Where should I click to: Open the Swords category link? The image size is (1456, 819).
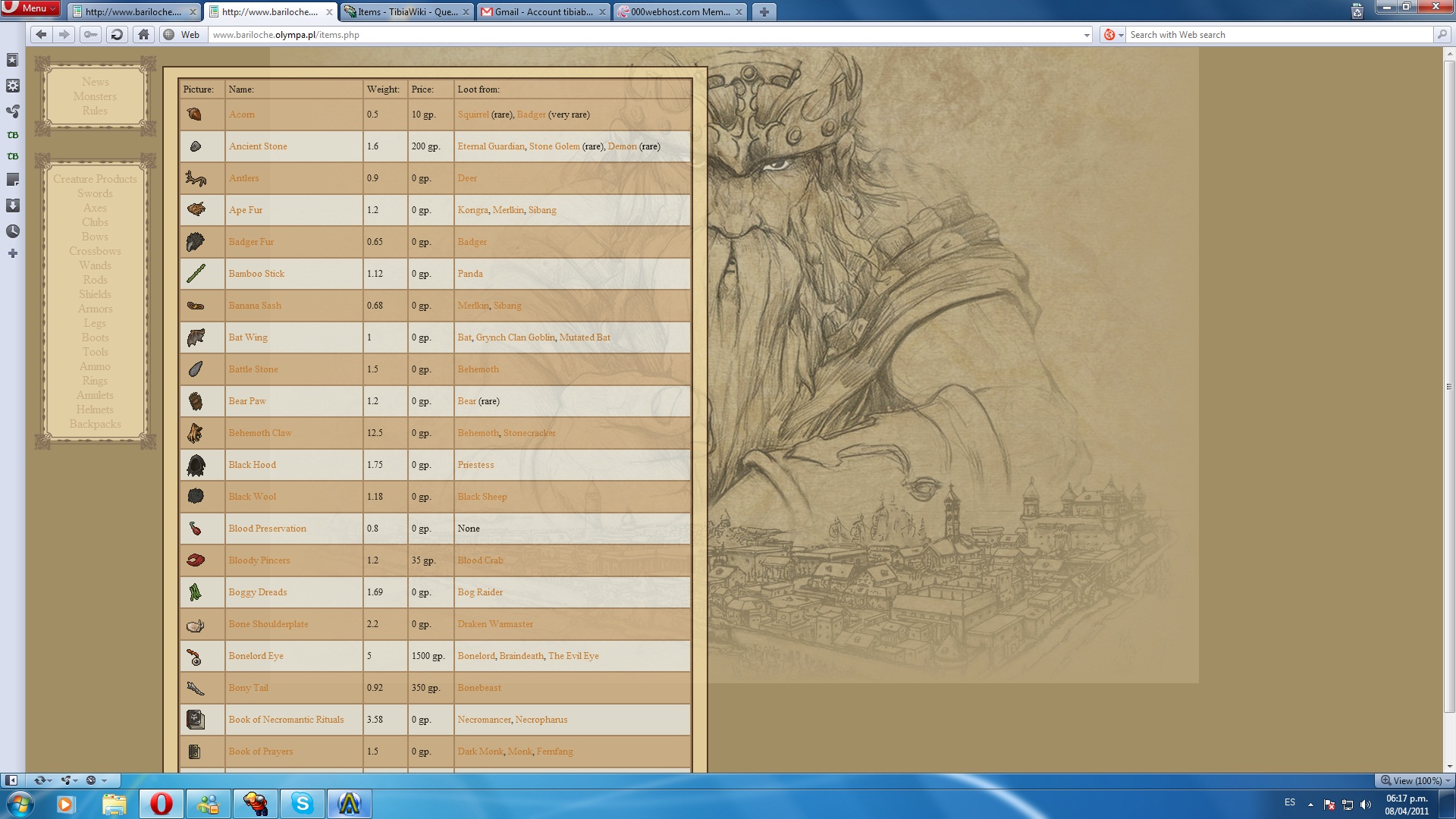point(95,193)
